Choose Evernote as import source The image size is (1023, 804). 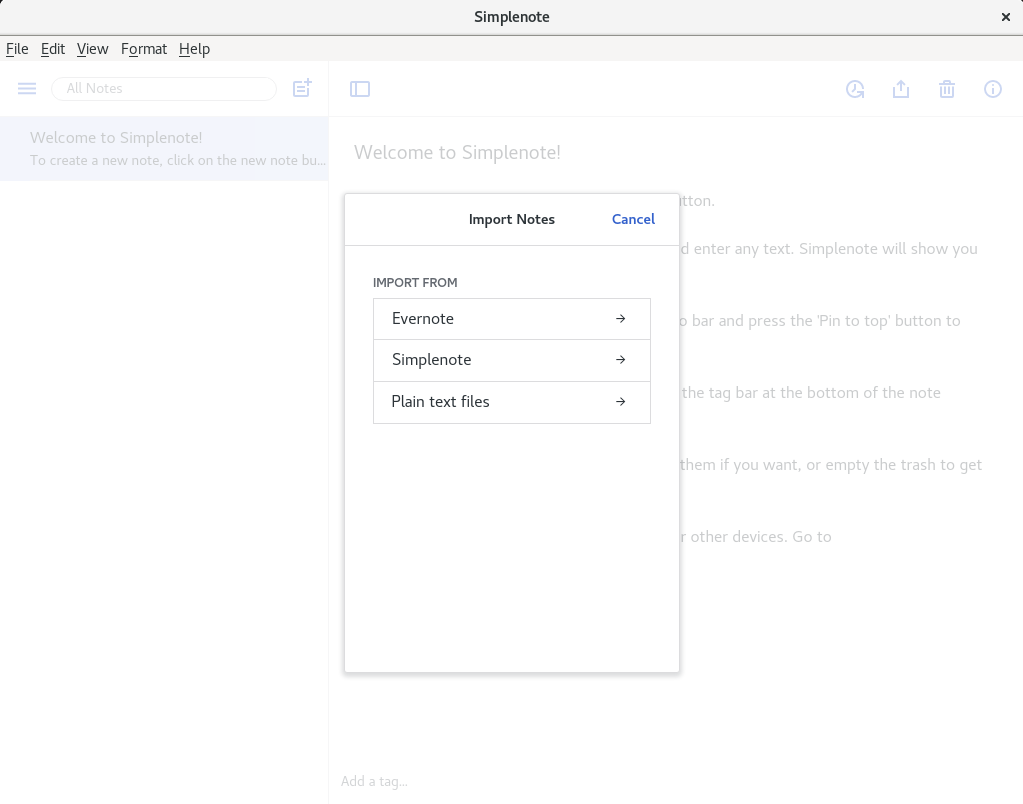(423, 319)
